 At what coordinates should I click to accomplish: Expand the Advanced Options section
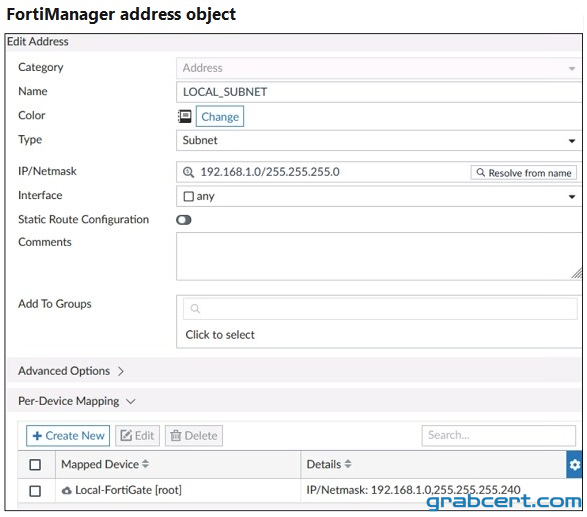[71, 371]
